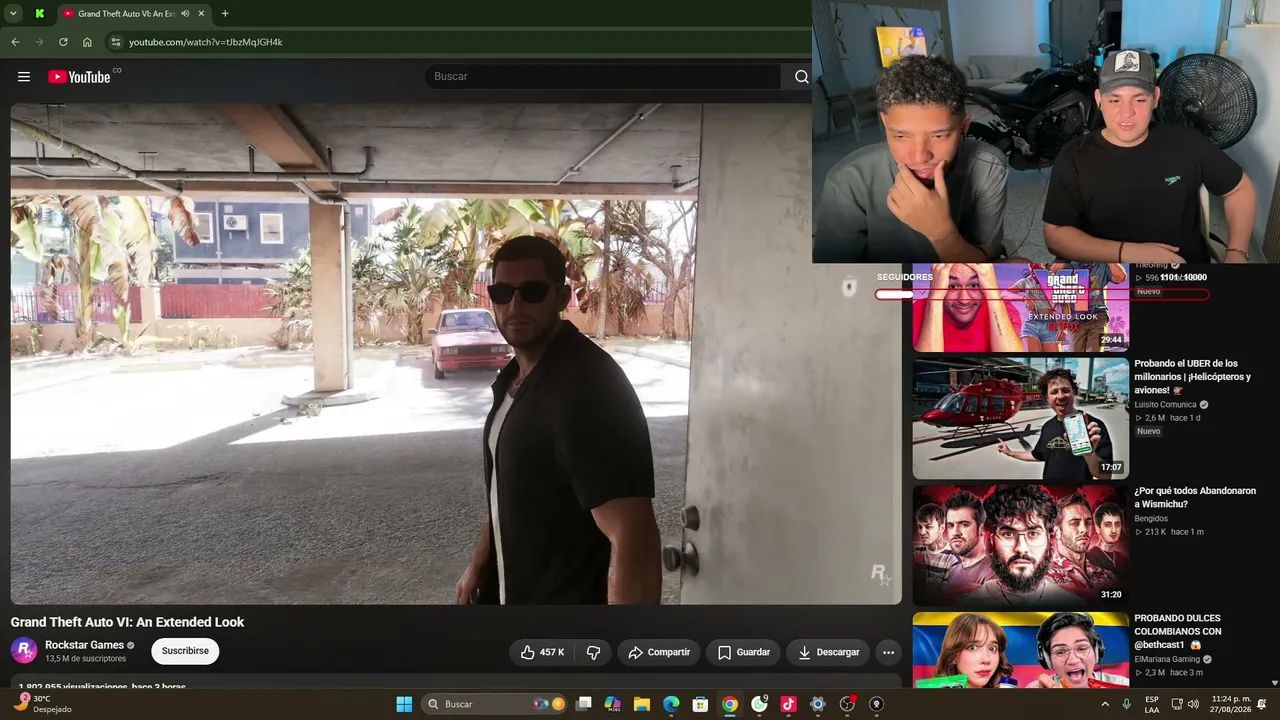Open the YouTube hamburger guide menu

[x=24, y=77]
